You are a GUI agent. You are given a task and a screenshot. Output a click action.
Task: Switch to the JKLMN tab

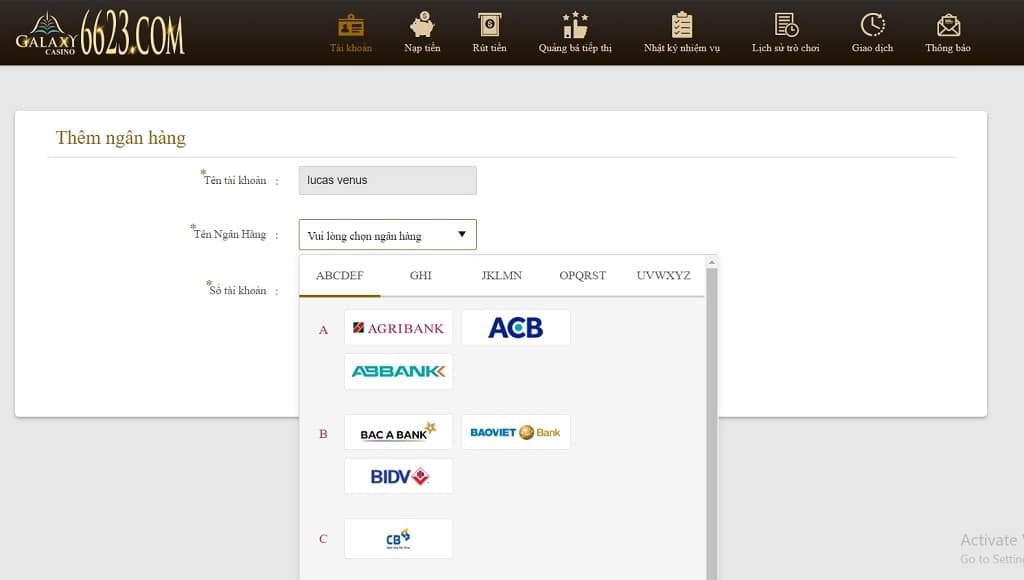pos(502,276)
